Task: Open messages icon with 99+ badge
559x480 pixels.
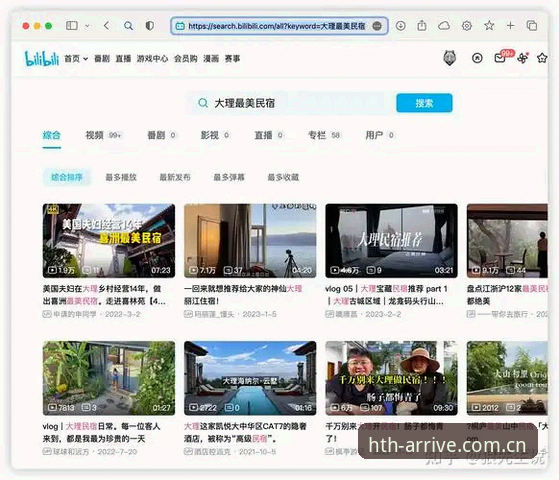Action: pyautogui.click(x=500, y=58)
